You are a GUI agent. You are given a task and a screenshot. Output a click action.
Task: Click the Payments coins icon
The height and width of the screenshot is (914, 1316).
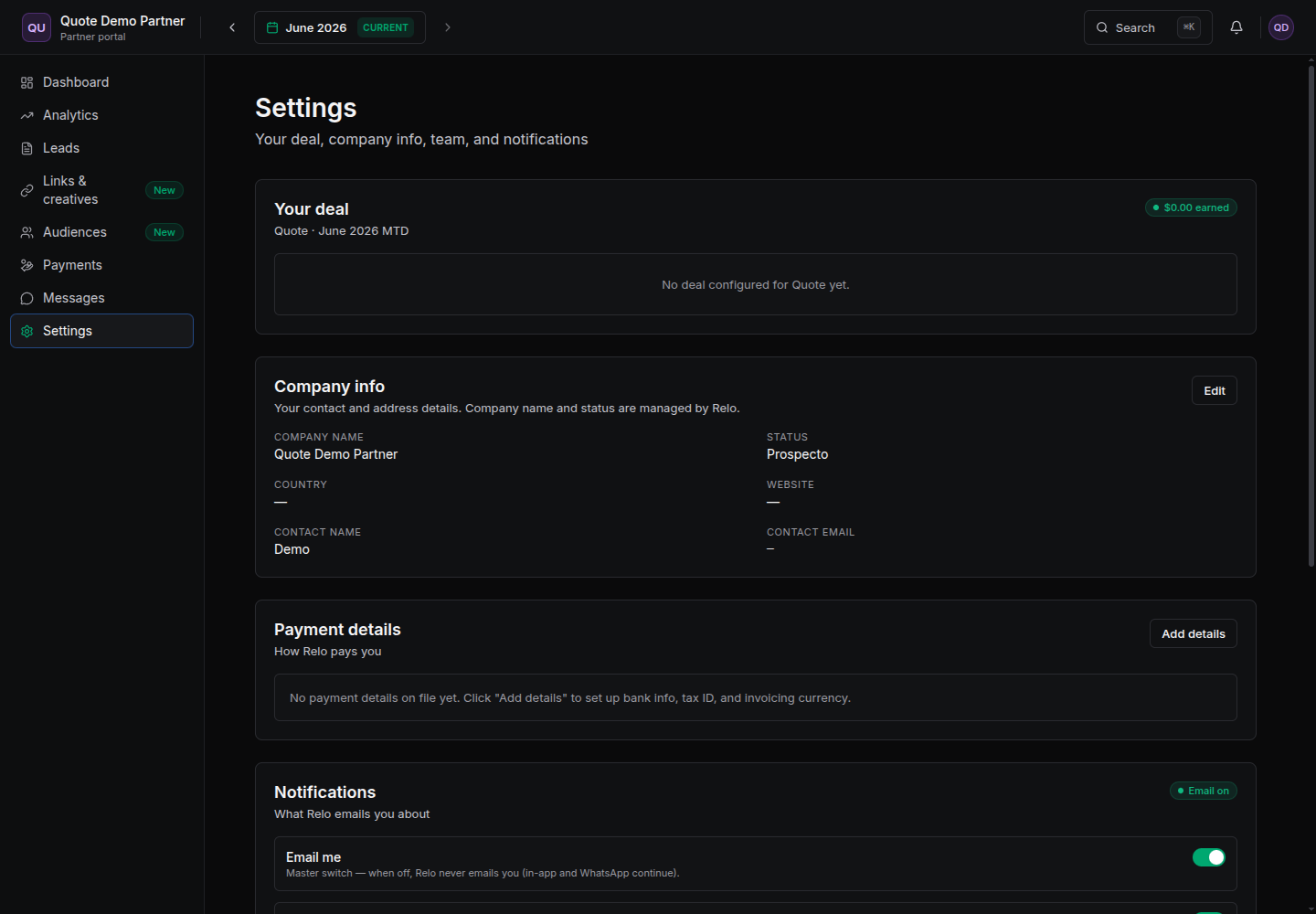click(27, 265)
